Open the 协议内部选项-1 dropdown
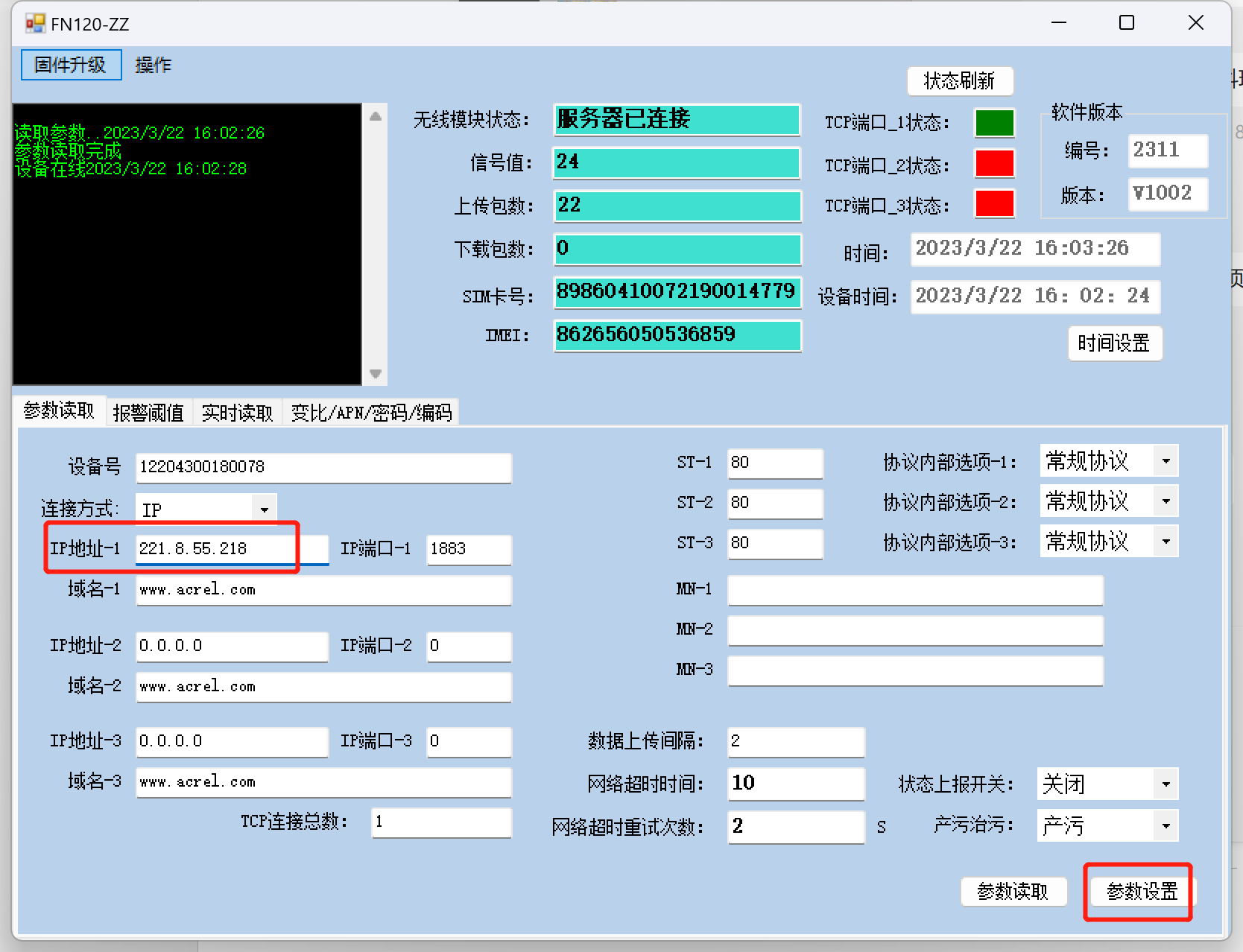The image size is (1243, 952). point(1165,461)
